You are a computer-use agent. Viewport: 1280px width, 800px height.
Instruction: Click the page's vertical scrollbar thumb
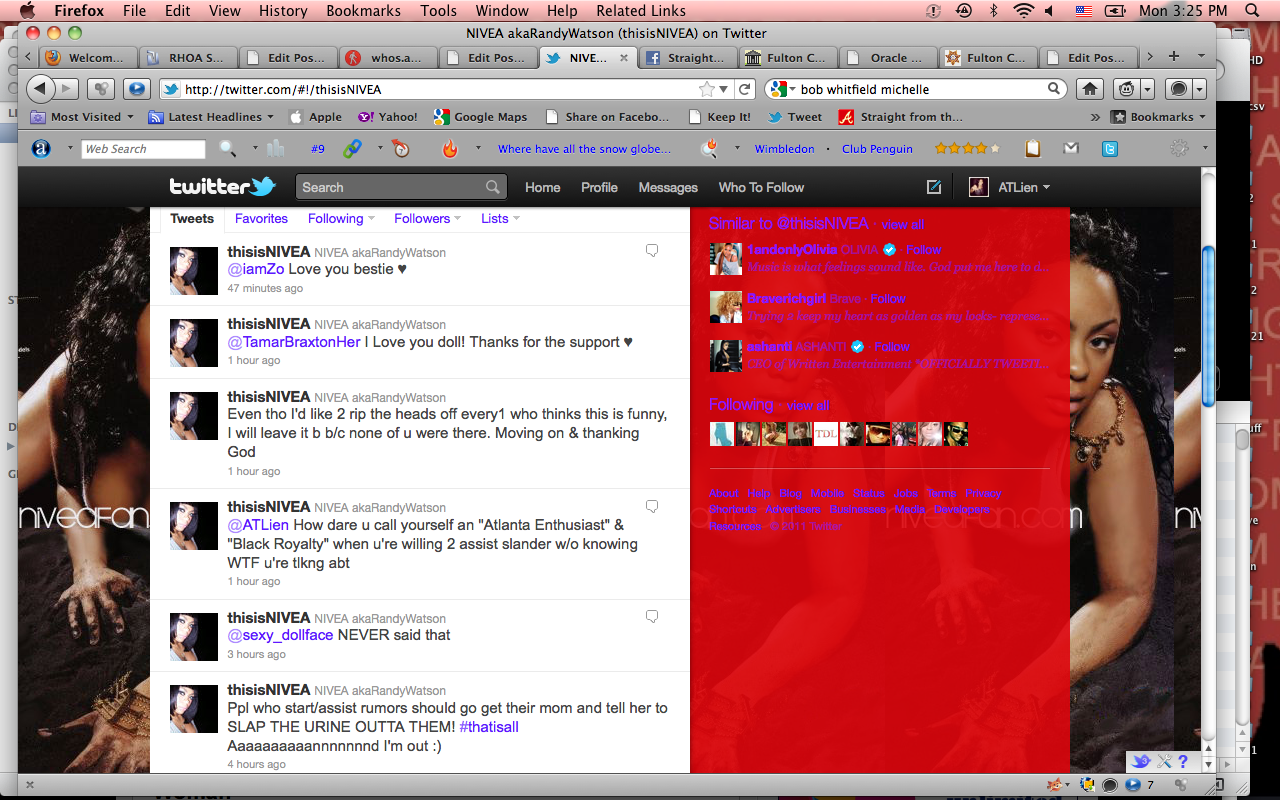click(1208, 325)
